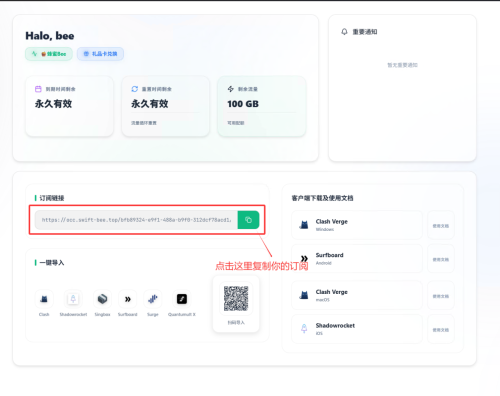This screenshot has height=396, width=500.
Task: Click the 订阅链接 section heading
Action: pos(52,198)
